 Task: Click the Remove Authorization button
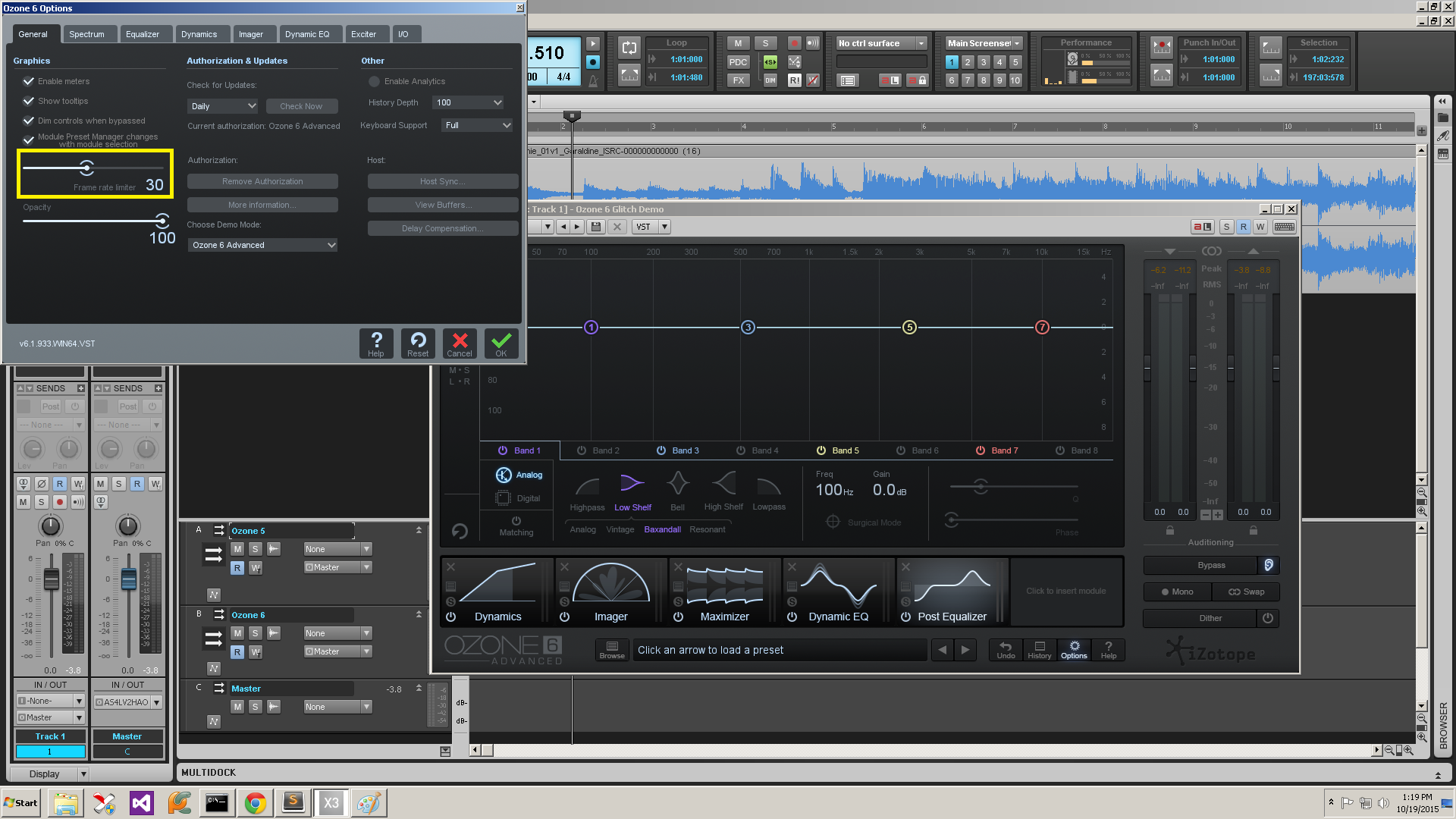click(x=262, y=181)
